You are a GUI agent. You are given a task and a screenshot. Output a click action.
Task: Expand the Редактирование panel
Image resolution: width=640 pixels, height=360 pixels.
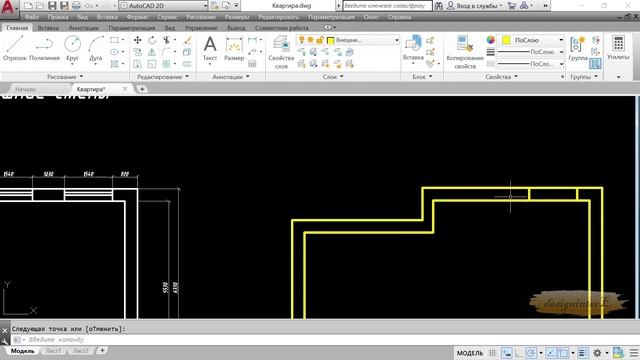[162, 77]
